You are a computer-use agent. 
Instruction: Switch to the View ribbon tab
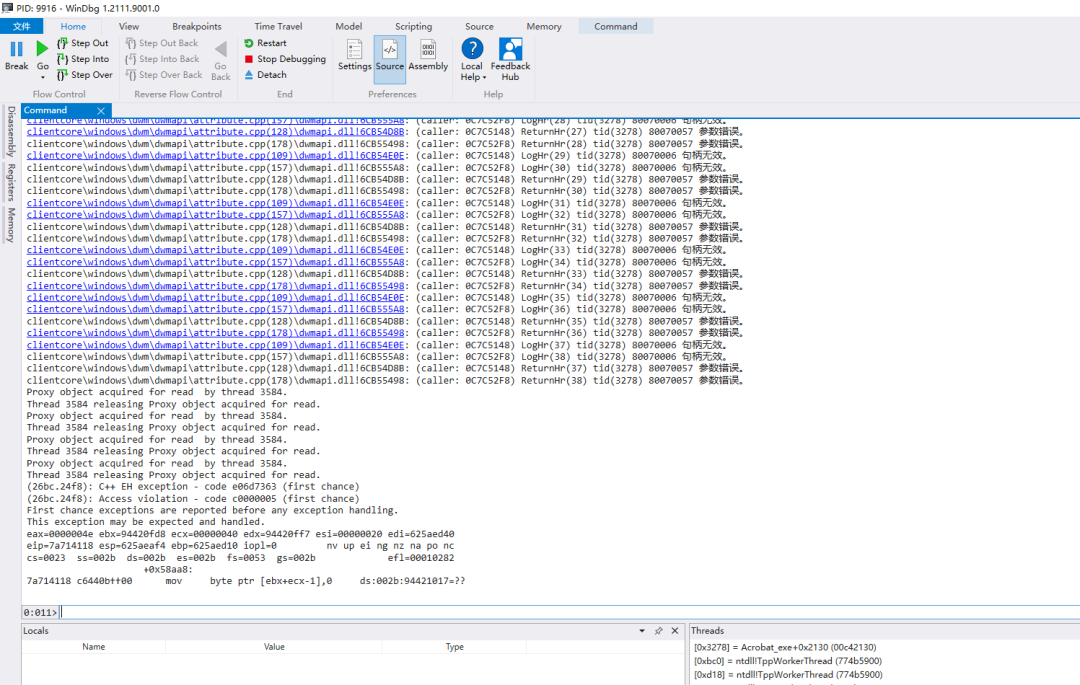(129, 26)
